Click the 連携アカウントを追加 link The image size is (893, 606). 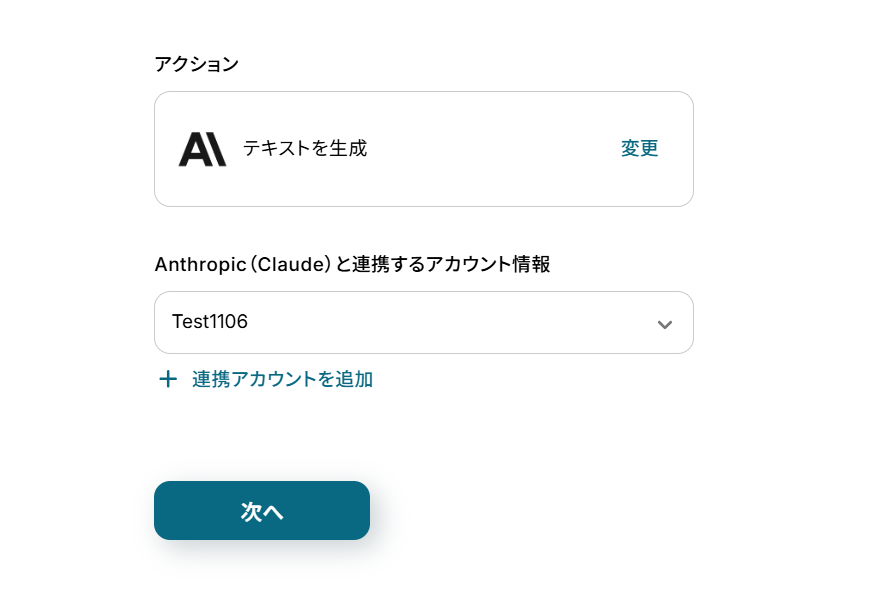point(282,379)
